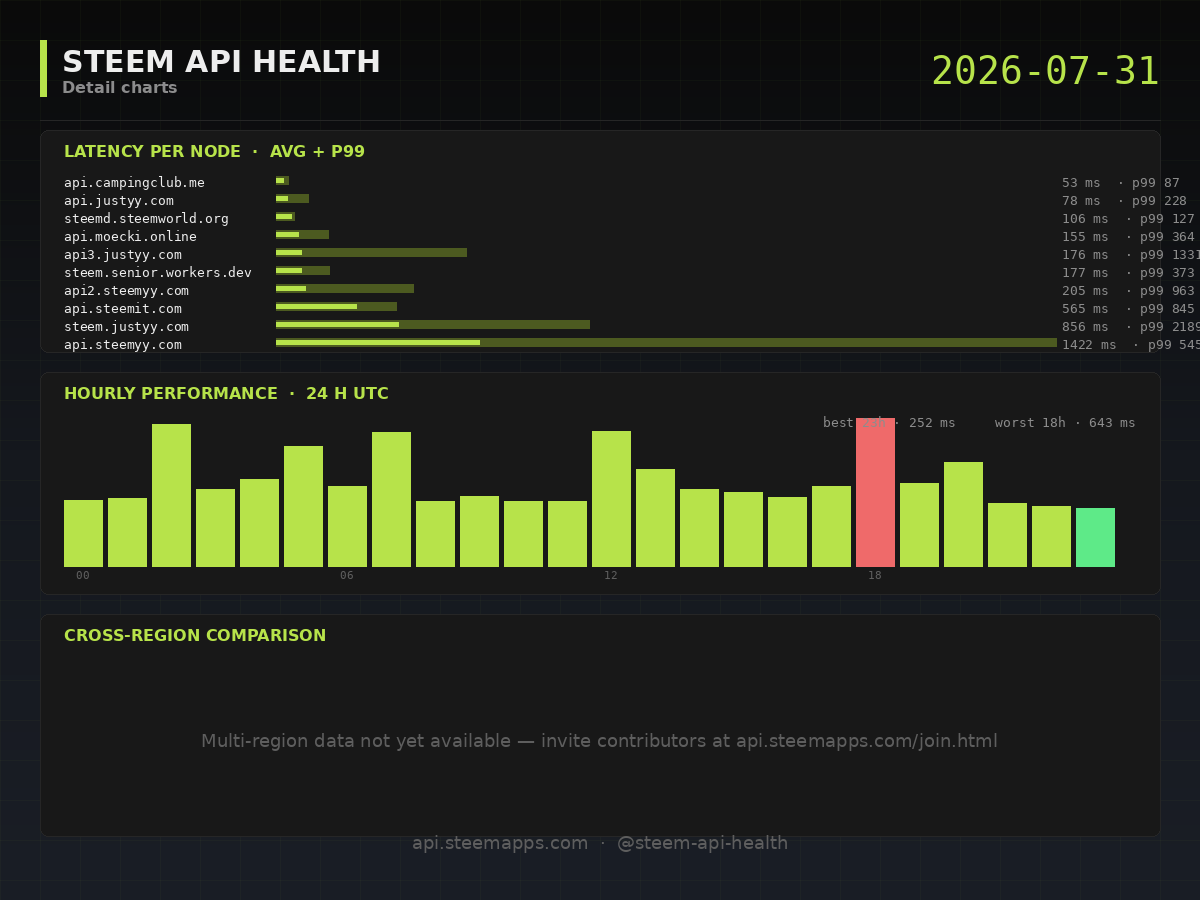Click the 856 ms latency value
1200x900 pixels.
click(x=1085, y=327)
